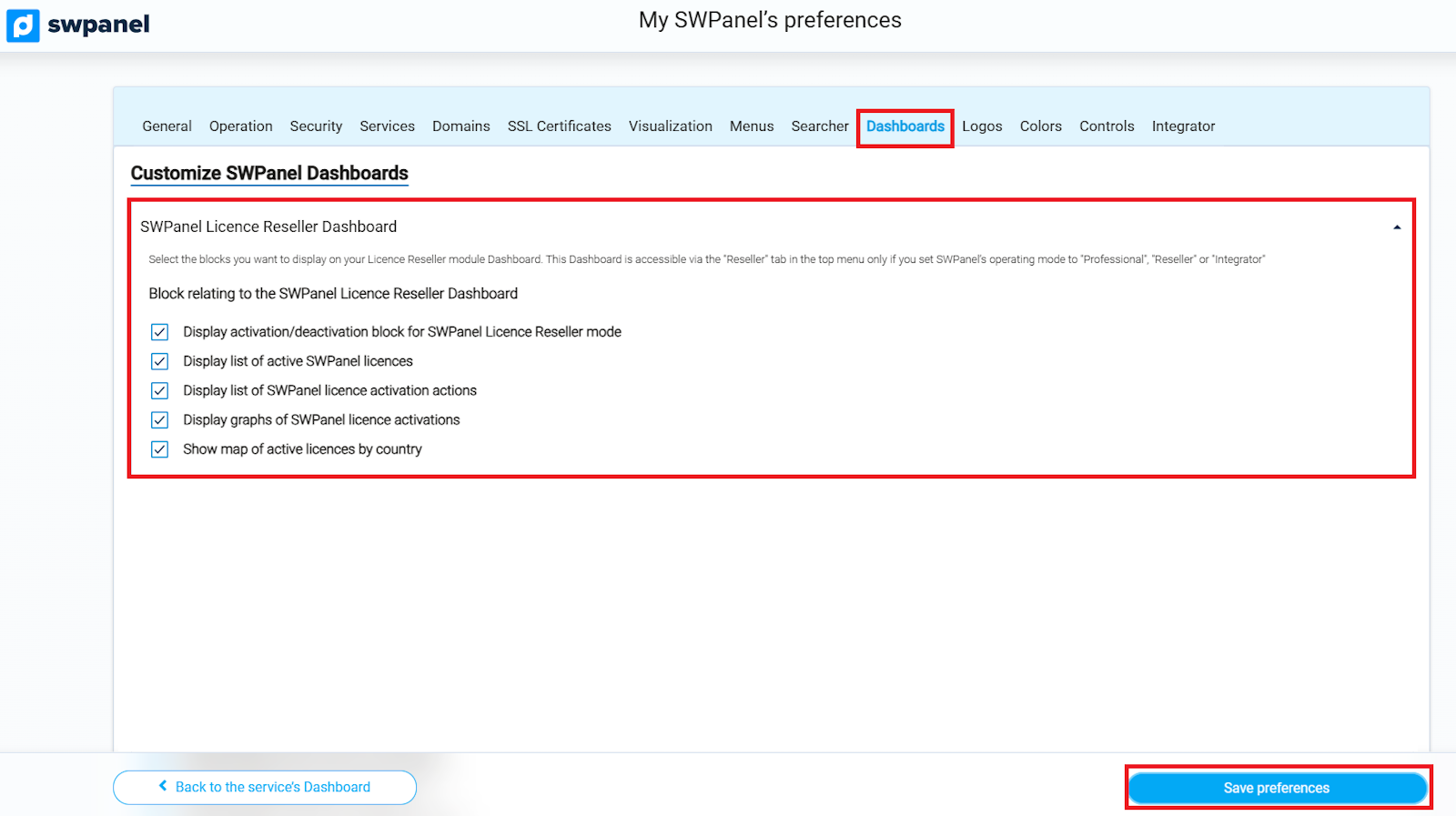Go to the Services tab
The height and width of the screenshot is (816, 1456).
387,126
